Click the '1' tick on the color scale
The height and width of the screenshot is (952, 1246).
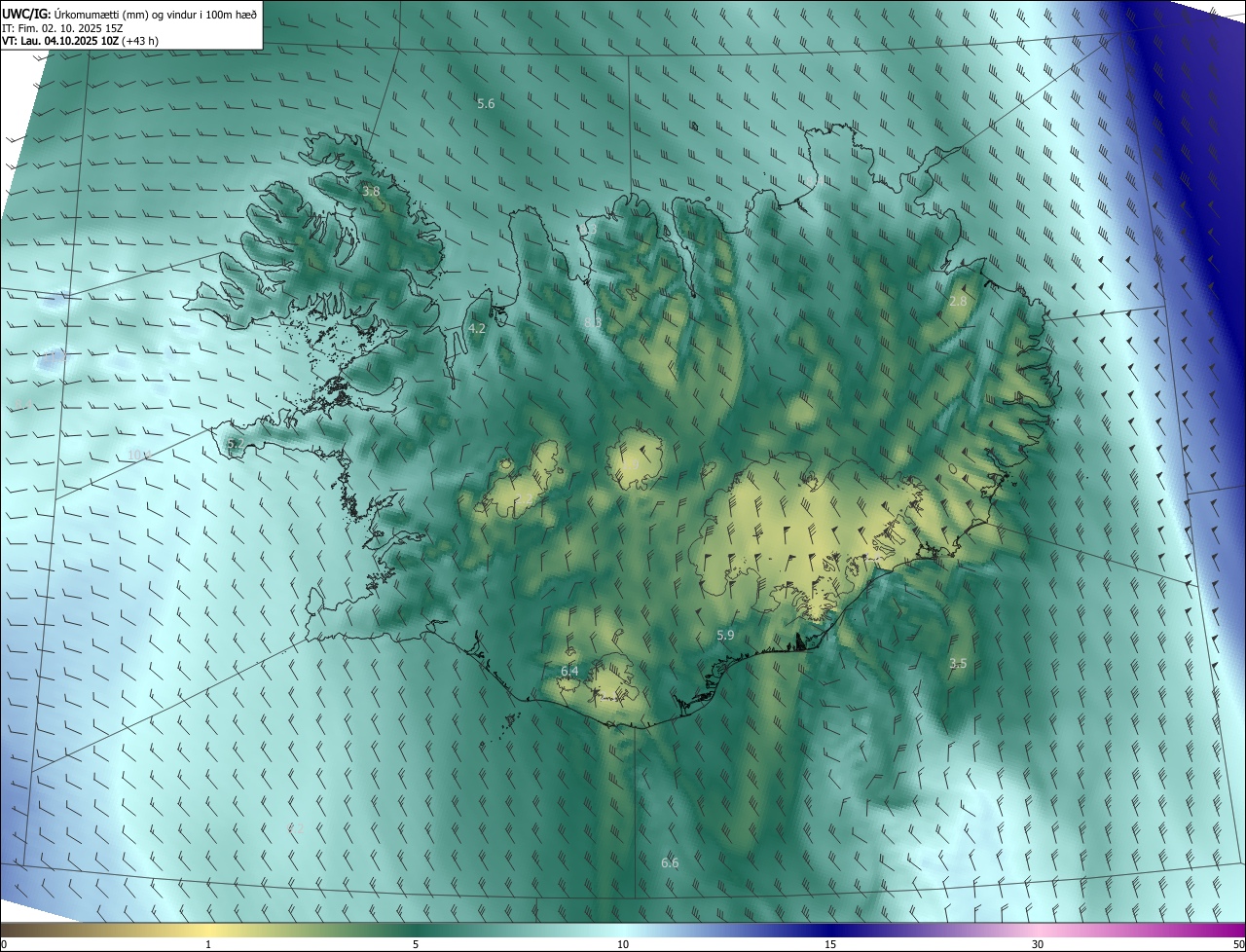coord(208,944)
